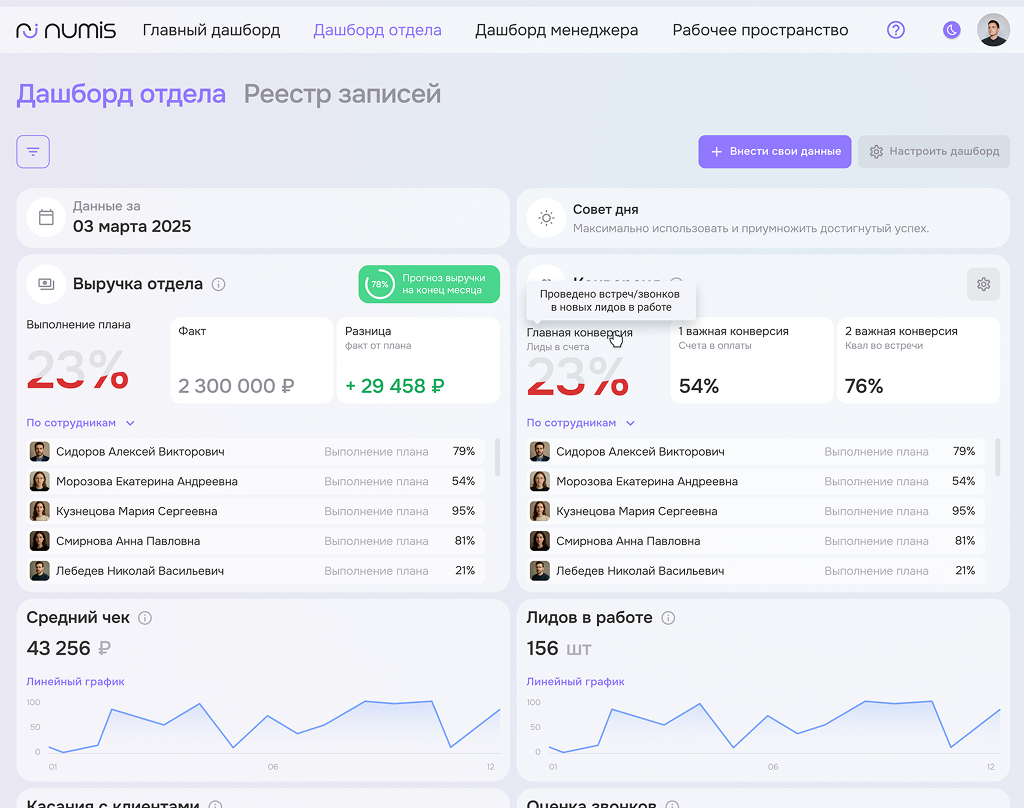Viewport: 1024px width, 808px height.
Task: Open the Реестр записей tab
Action: (x=342, y=94)
